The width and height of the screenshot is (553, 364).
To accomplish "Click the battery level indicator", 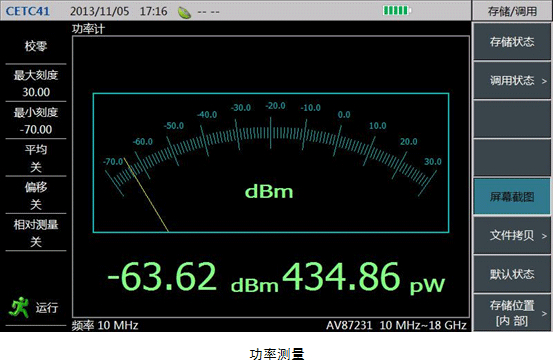I will pos(397,10).
